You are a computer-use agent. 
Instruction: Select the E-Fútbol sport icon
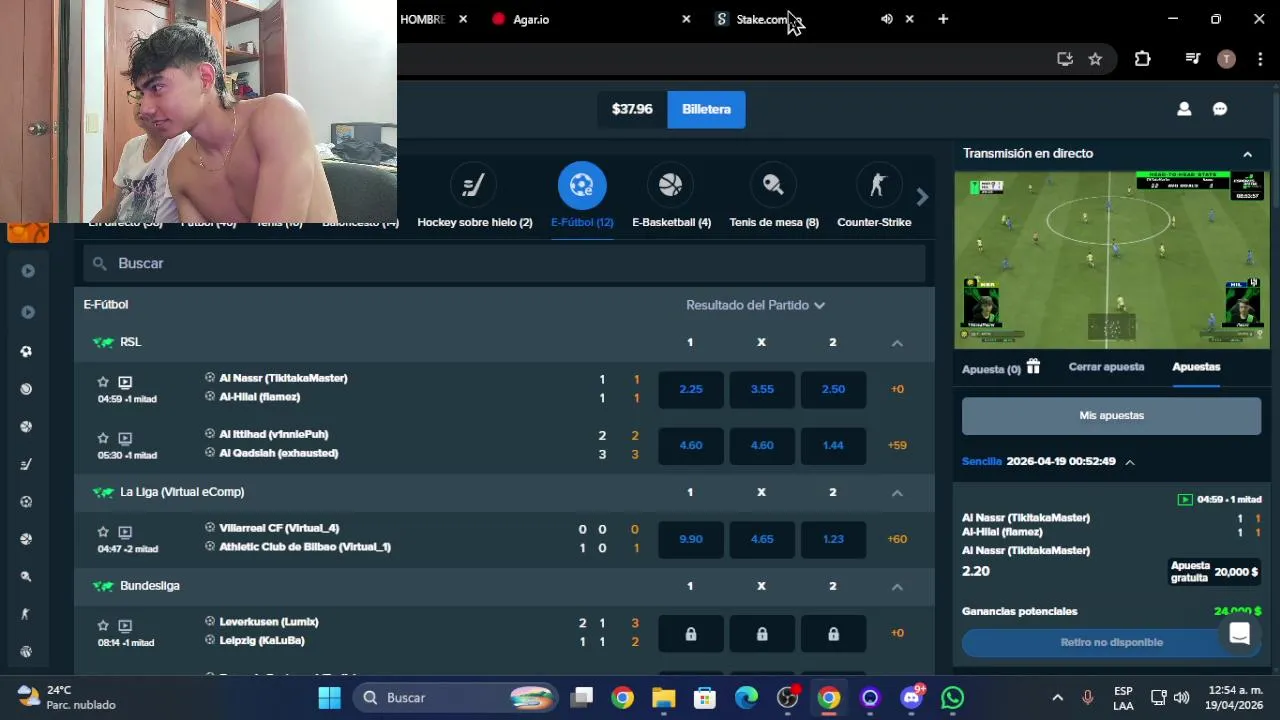pyautogui.click(x=582, y=186)
